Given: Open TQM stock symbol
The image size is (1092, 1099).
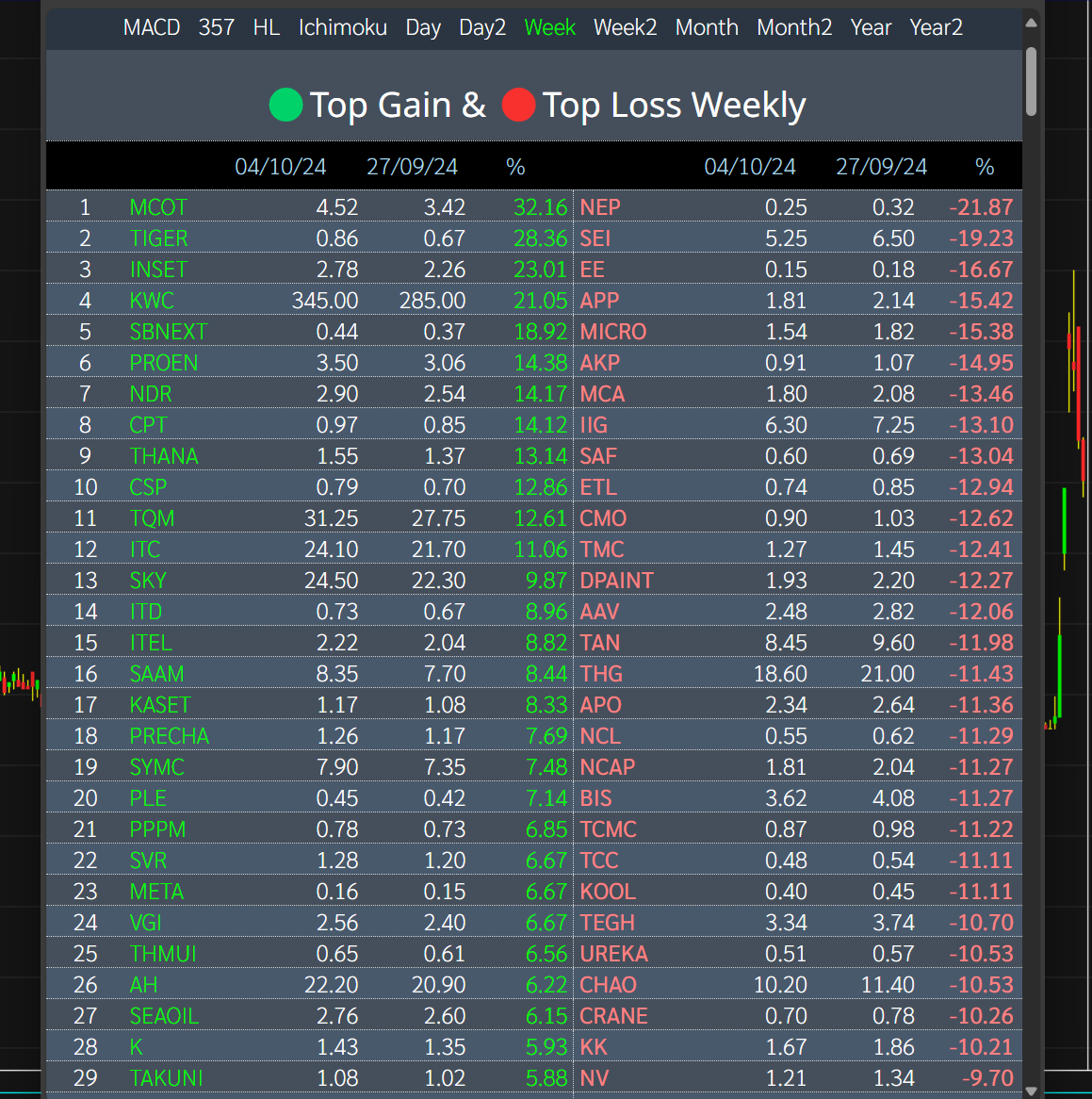Looking at the screenshot, I should (x=152, y=518).
